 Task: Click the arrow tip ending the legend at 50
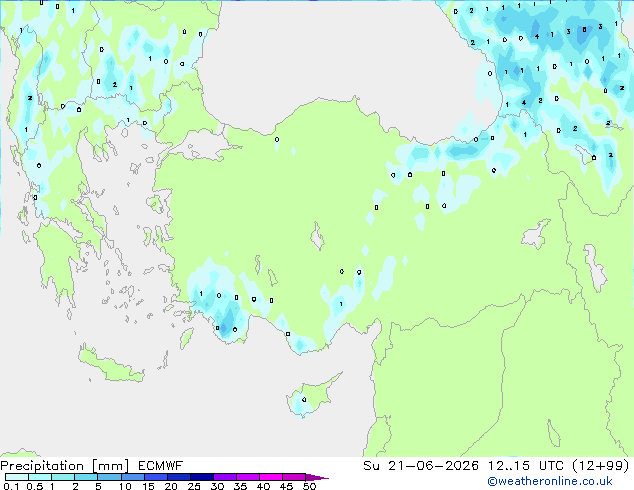click(317, 477)
